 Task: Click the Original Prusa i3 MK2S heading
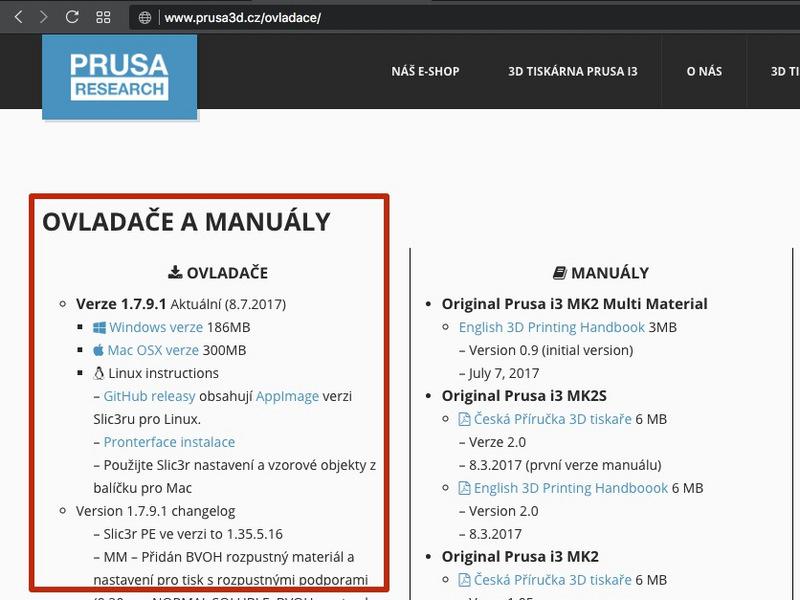coord(524,396)
